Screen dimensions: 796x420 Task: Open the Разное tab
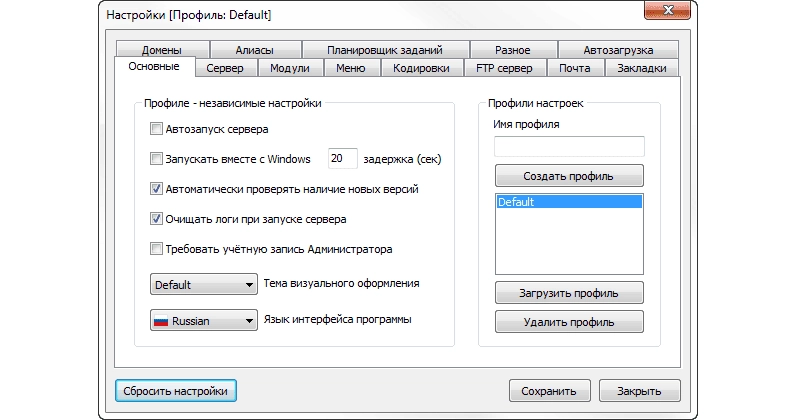(x=513, y=49)
